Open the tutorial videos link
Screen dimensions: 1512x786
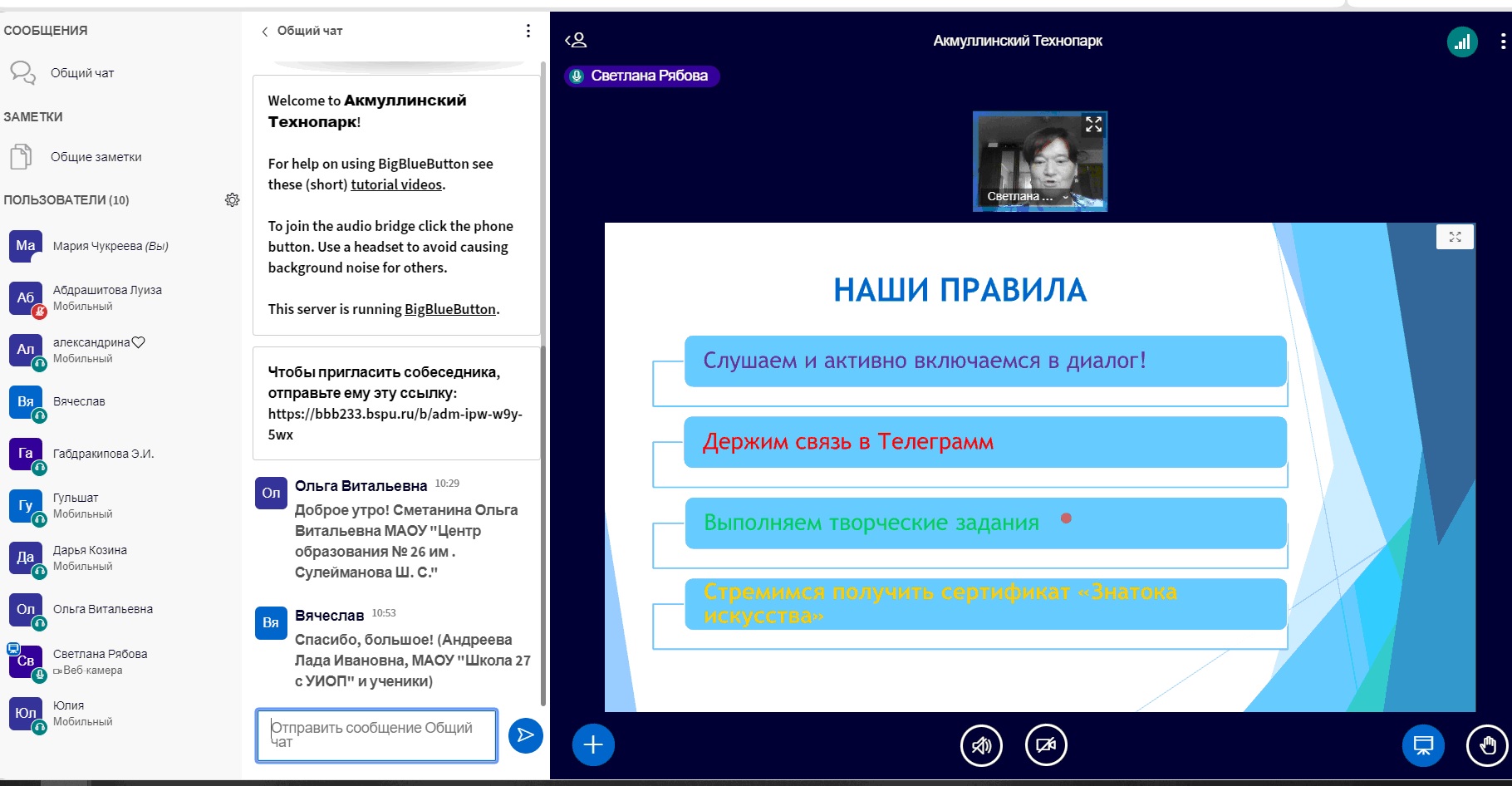pos(396,184)
